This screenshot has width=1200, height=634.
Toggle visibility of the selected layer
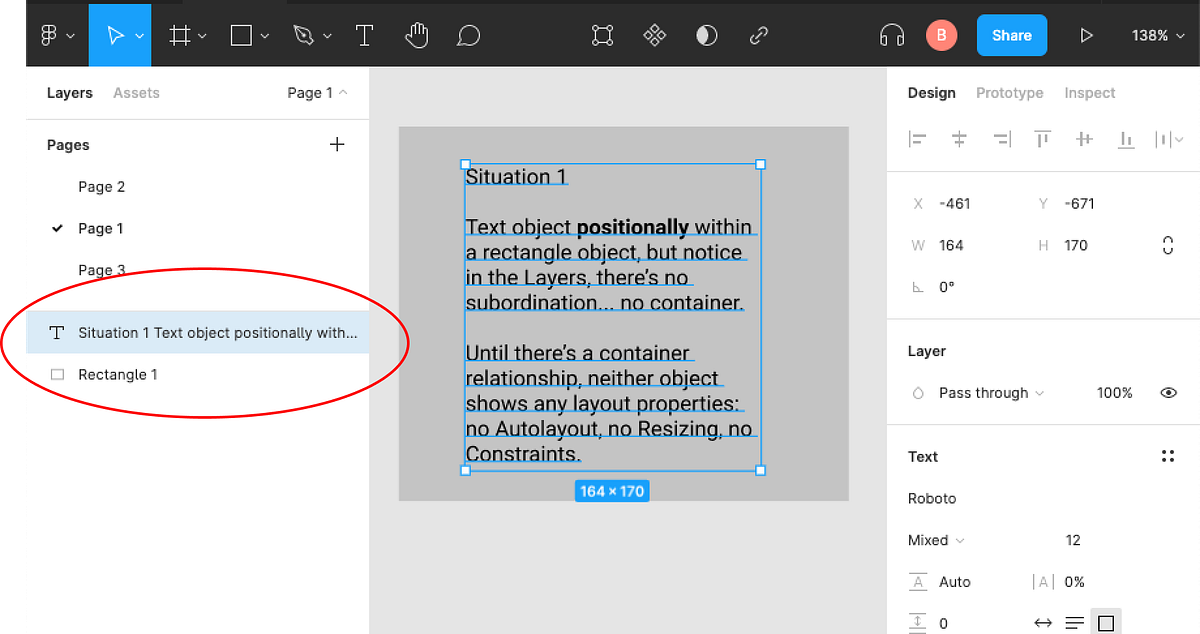pos(1168,392)
